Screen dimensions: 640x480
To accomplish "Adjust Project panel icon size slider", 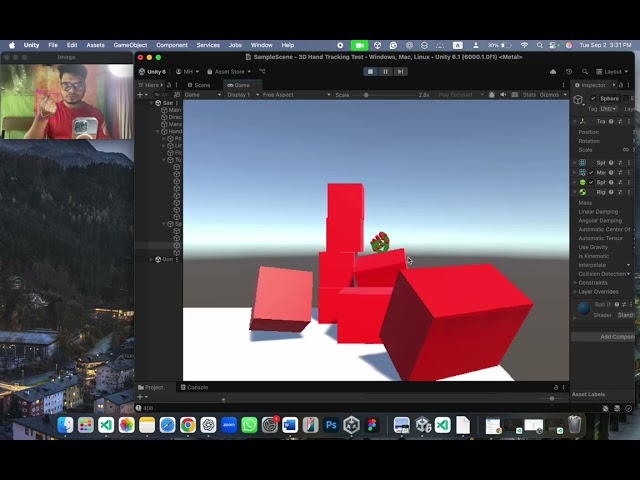I will 551,398.
